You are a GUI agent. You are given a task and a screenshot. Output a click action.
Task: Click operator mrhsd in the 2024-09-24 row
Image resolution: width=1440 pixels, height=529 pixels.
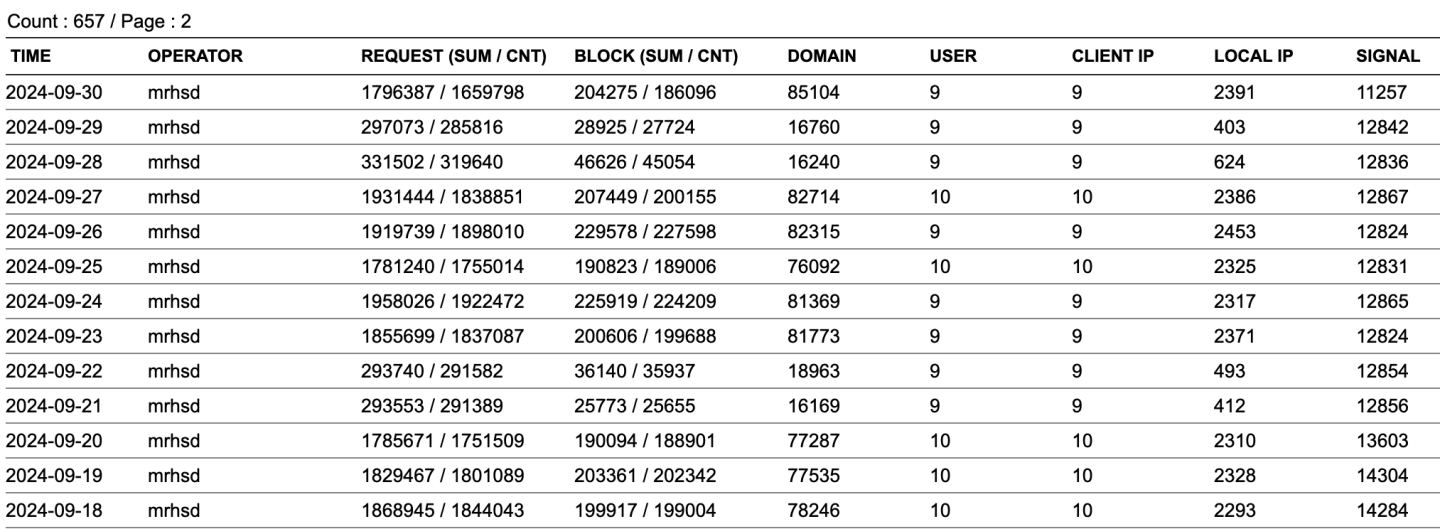click(x=173, y=300)
